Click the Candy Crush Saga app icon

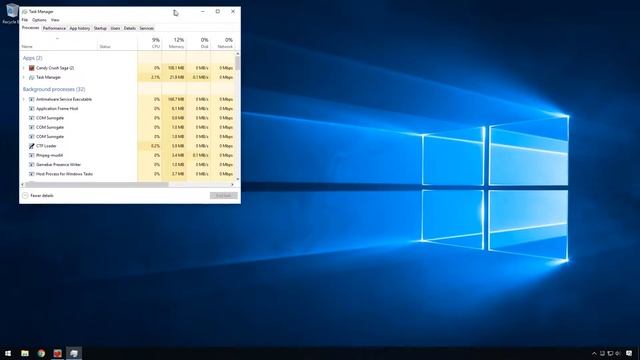(x=31, y=68)
